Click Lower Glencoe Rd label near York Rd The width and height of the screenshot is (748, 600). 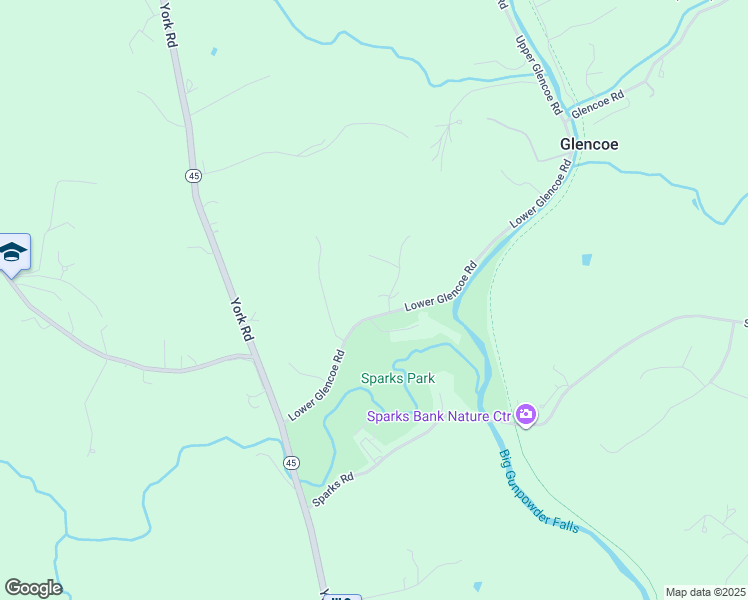(316, 385)
